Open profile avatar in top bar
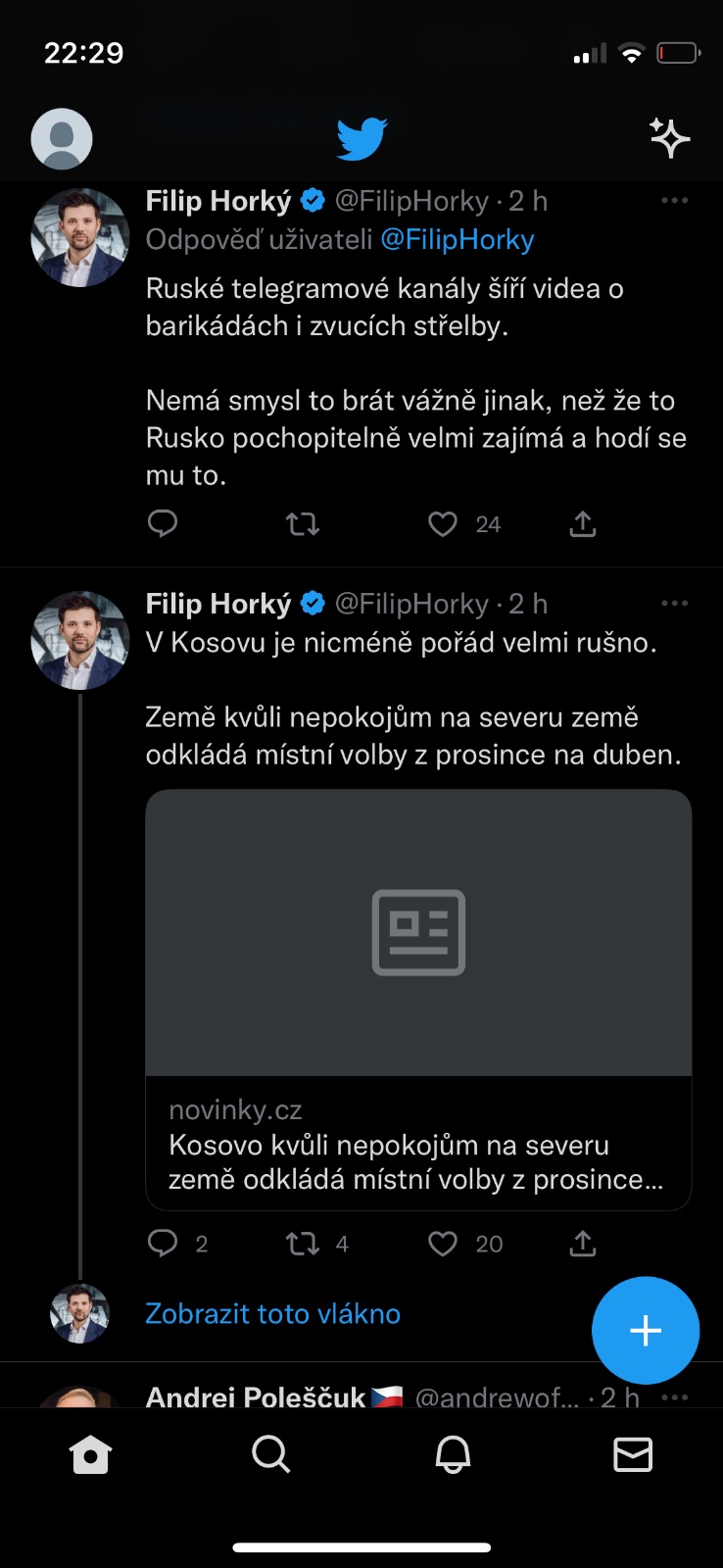723x1568 pixels. (62, 139)
